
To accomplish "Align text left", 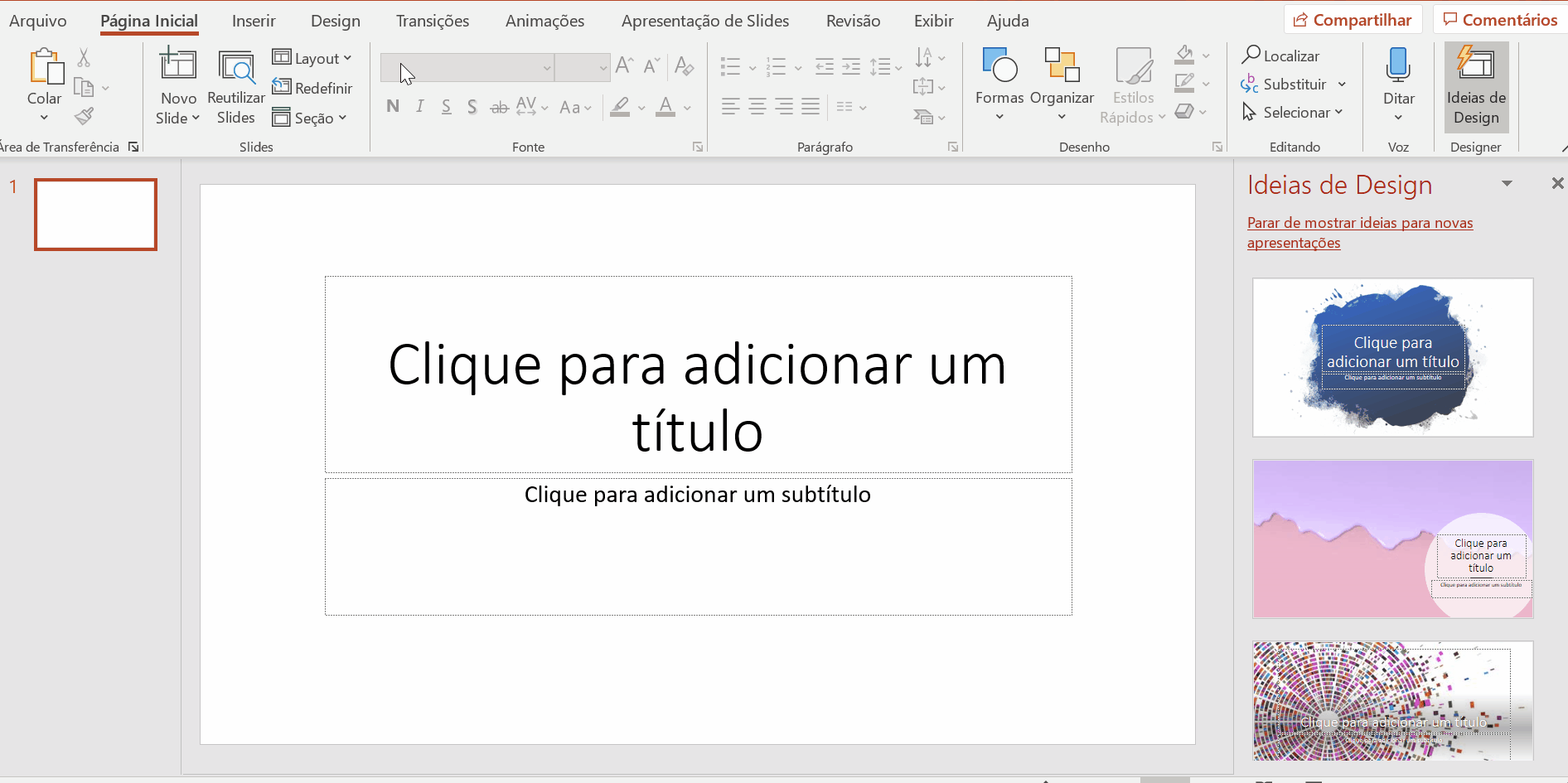I will click(x=730, y=106).
